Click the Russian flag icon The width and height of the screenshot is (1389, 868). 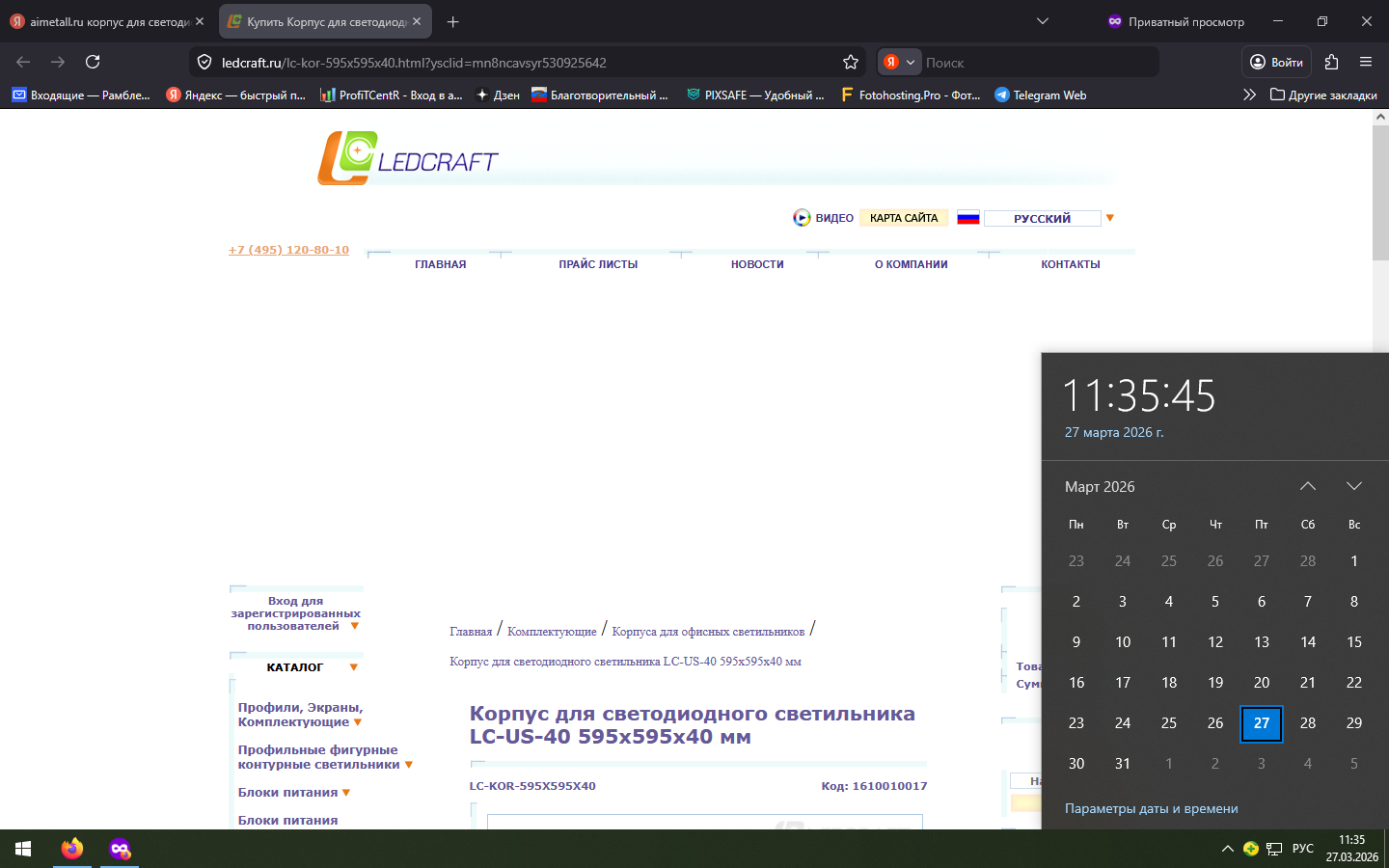pos(968,218)
